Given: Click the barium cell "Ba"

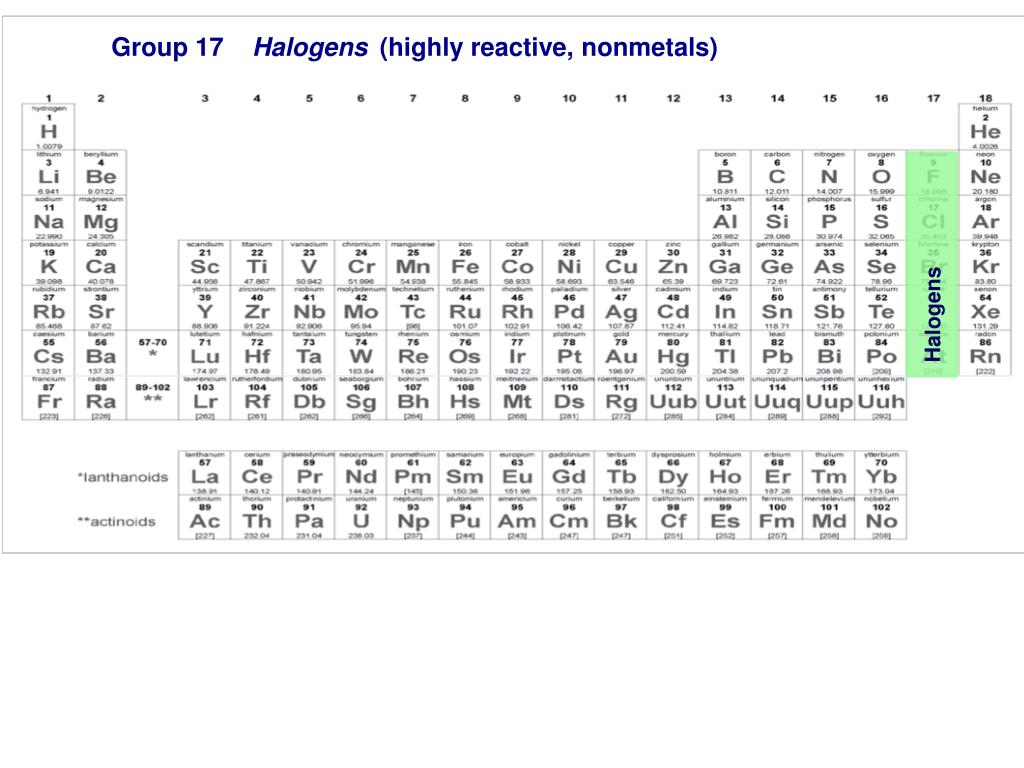Looking at the screenshot, I should pos(101,353).
